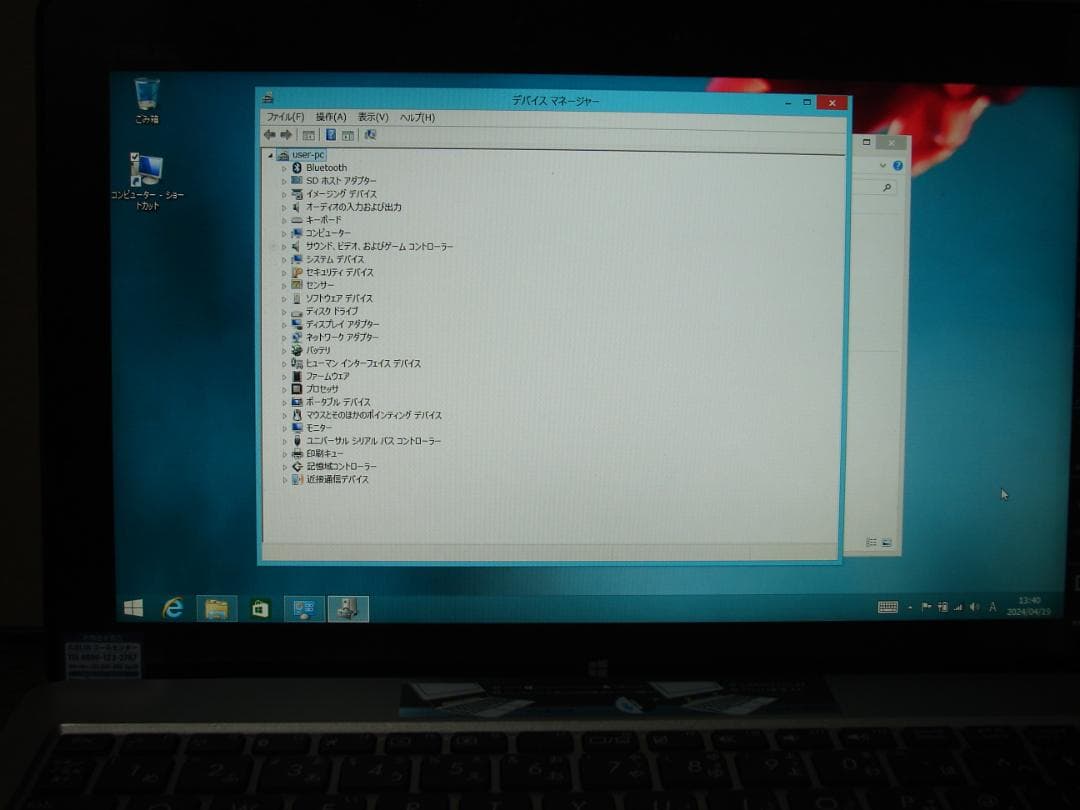Toggle the console tree visibility toolbar icon
1080x810 pixels.
[307, 136]
